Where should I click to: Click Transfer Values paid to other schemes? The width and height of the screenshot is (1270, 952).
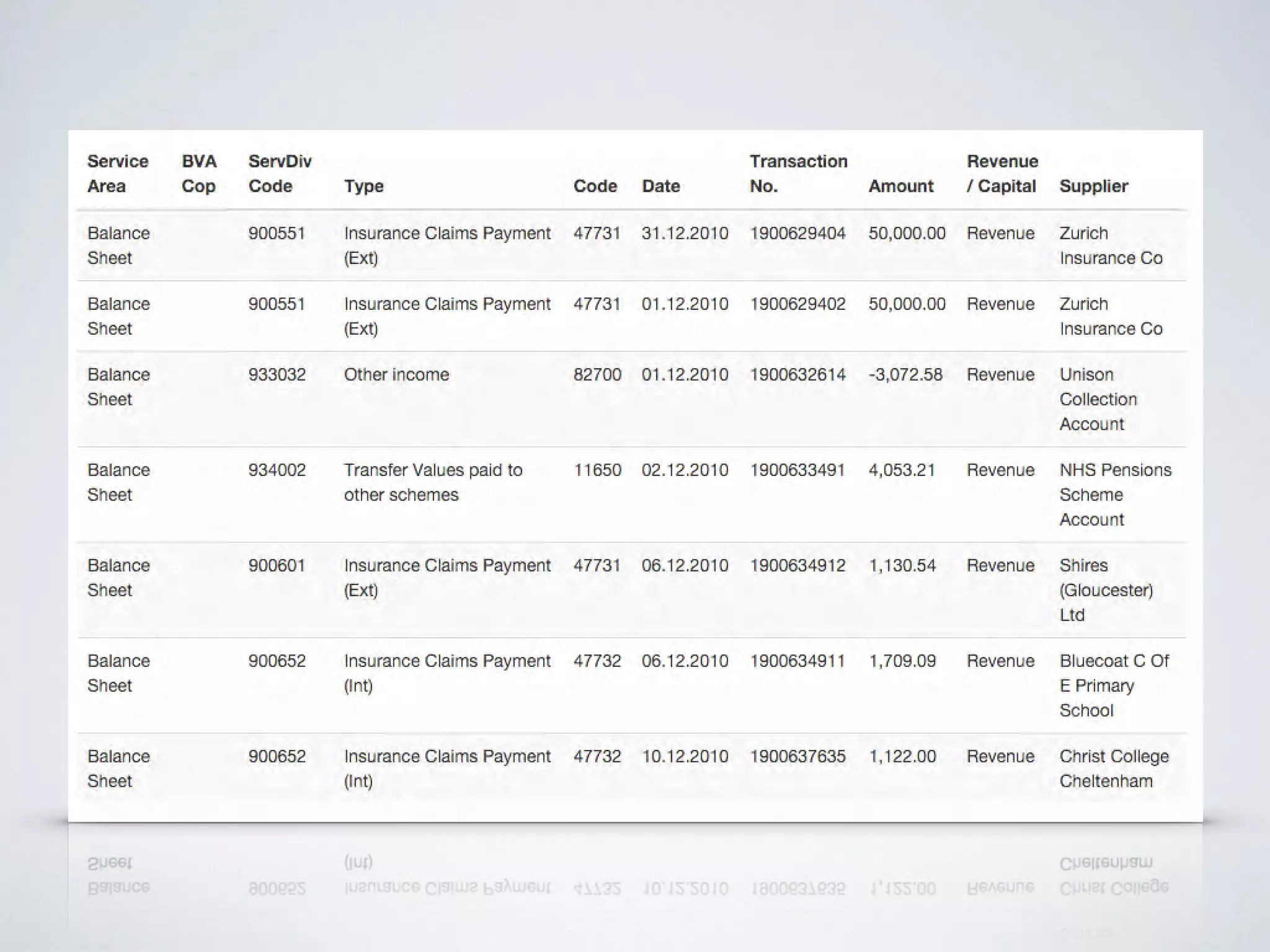(x=433, y=482)
